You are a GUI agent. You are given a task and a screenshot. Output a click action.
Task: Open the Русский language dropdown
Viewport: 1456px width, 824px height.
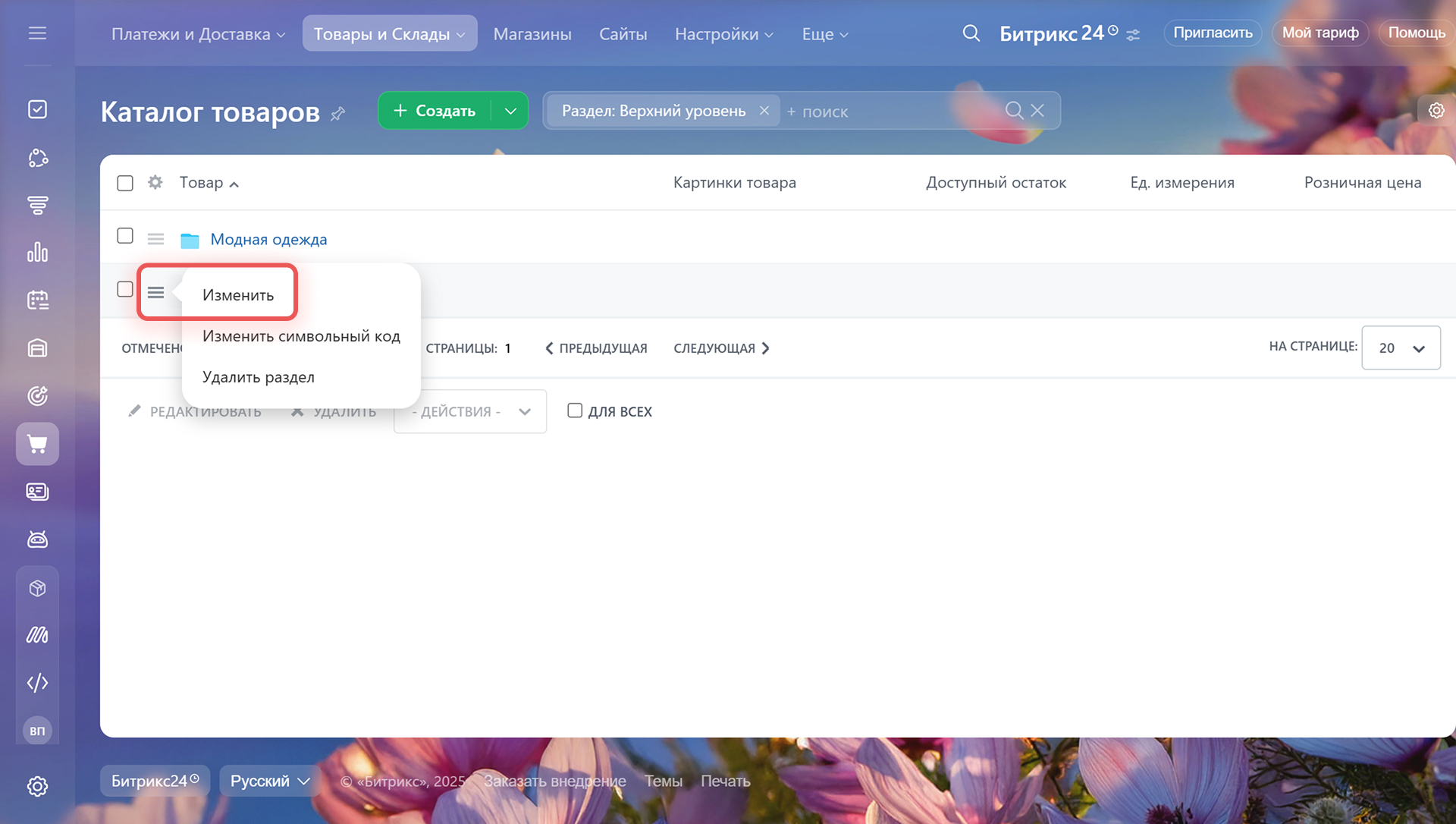click(268, 781)
